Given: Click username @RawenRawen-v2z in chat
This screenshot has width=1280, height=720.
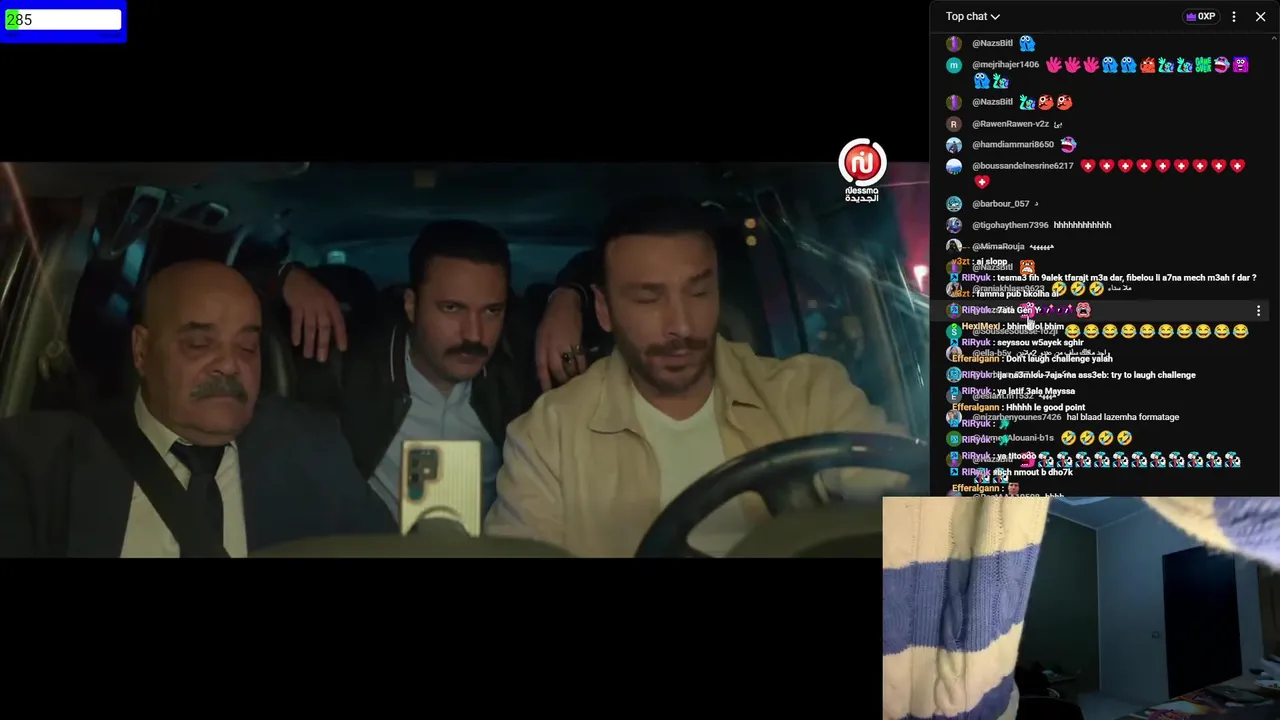Looking at the screenshot, I should pos(1010,124).
